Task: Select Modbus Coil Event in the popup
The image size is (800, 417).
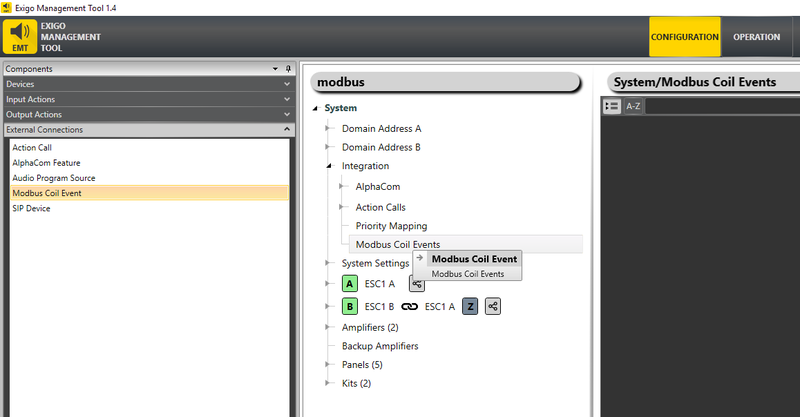Action: [474, 259]
